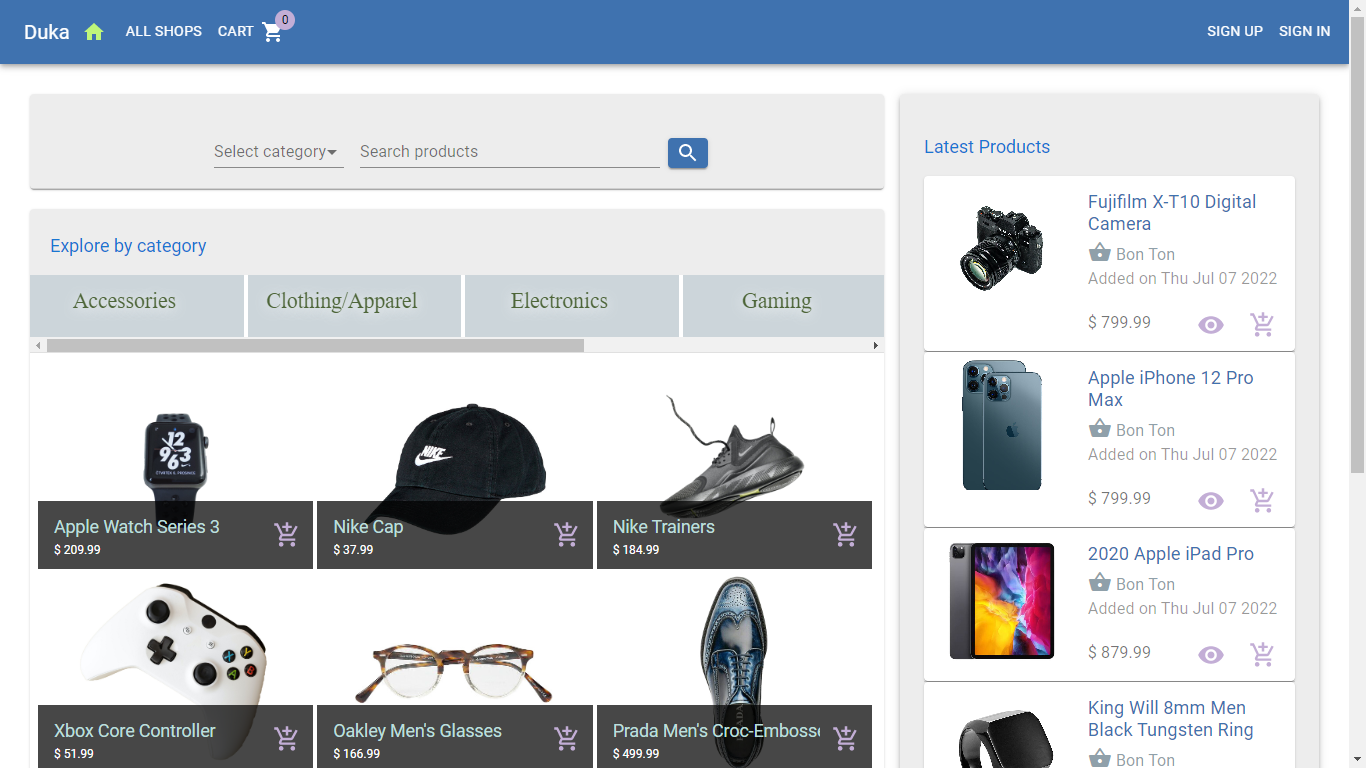The height and width of the screenshot is (768, 1366).
Task: View Fujifilm X-T10 camera details eye icon
Action: tap(1211, 325)
